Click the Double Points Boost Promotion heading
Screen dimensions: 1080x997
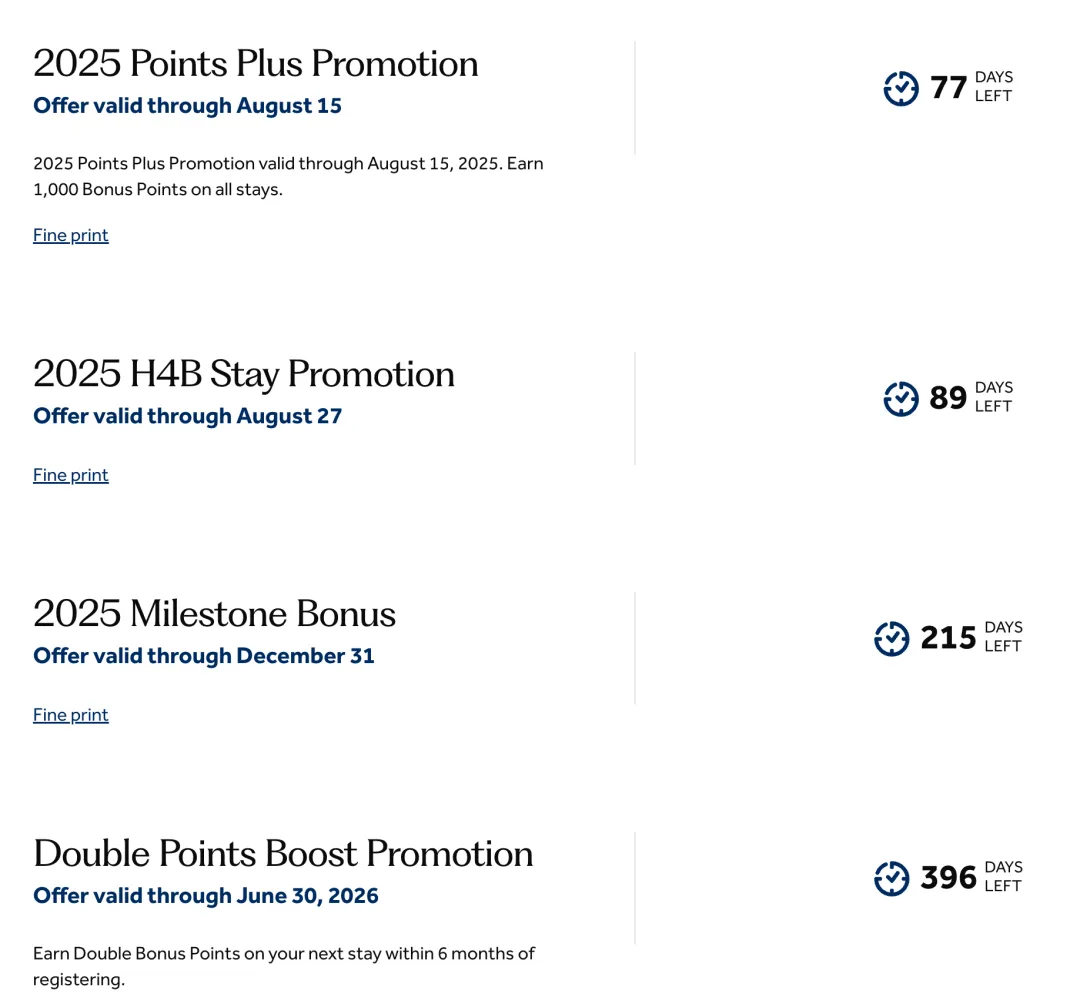coord(283,854)
